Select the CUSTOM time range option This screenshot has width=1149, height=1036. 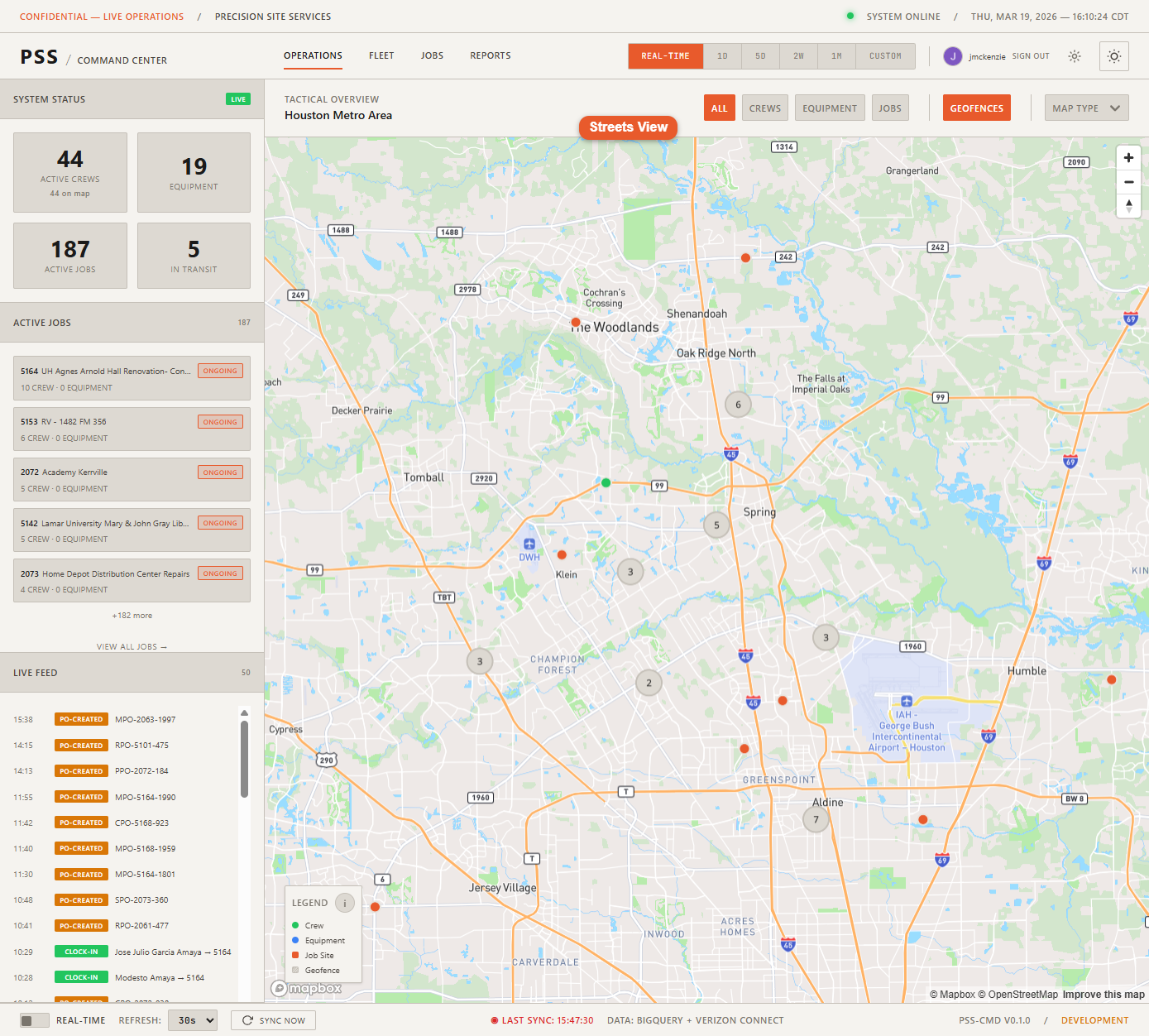tap(884, 56)
